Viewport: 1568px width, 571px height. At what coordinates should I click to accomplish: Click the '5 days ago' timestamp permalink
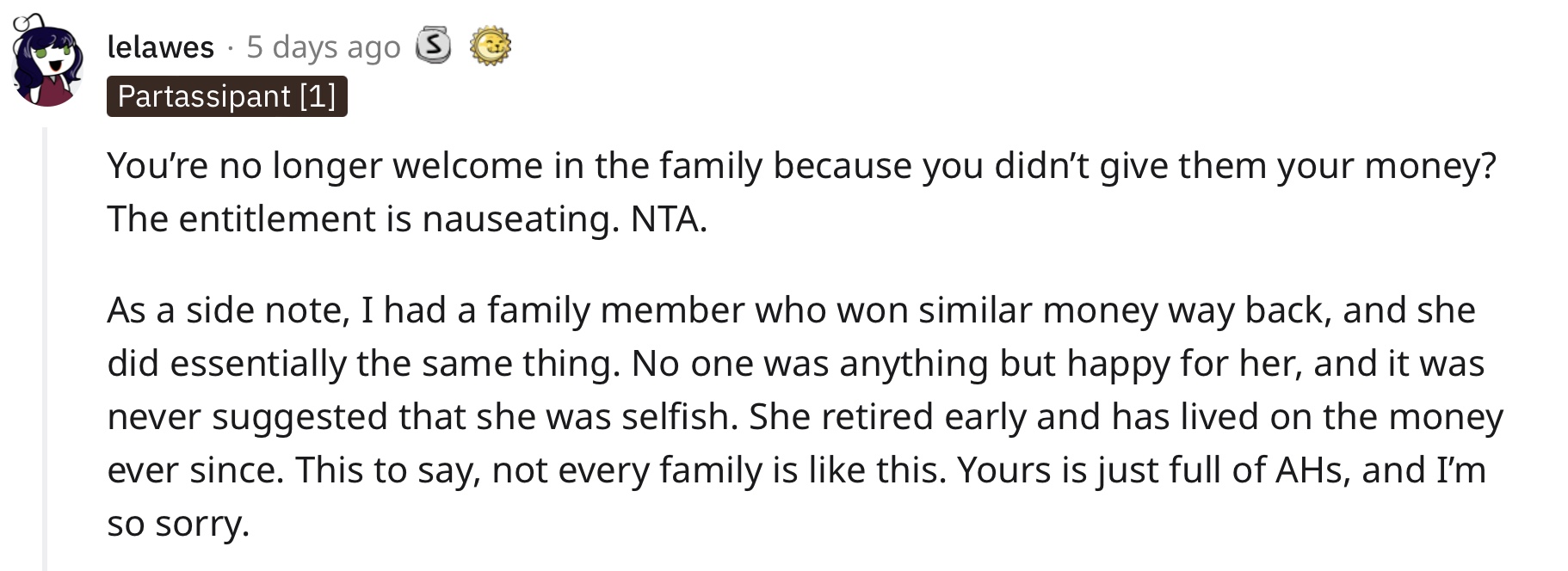[x=324, y=46]
